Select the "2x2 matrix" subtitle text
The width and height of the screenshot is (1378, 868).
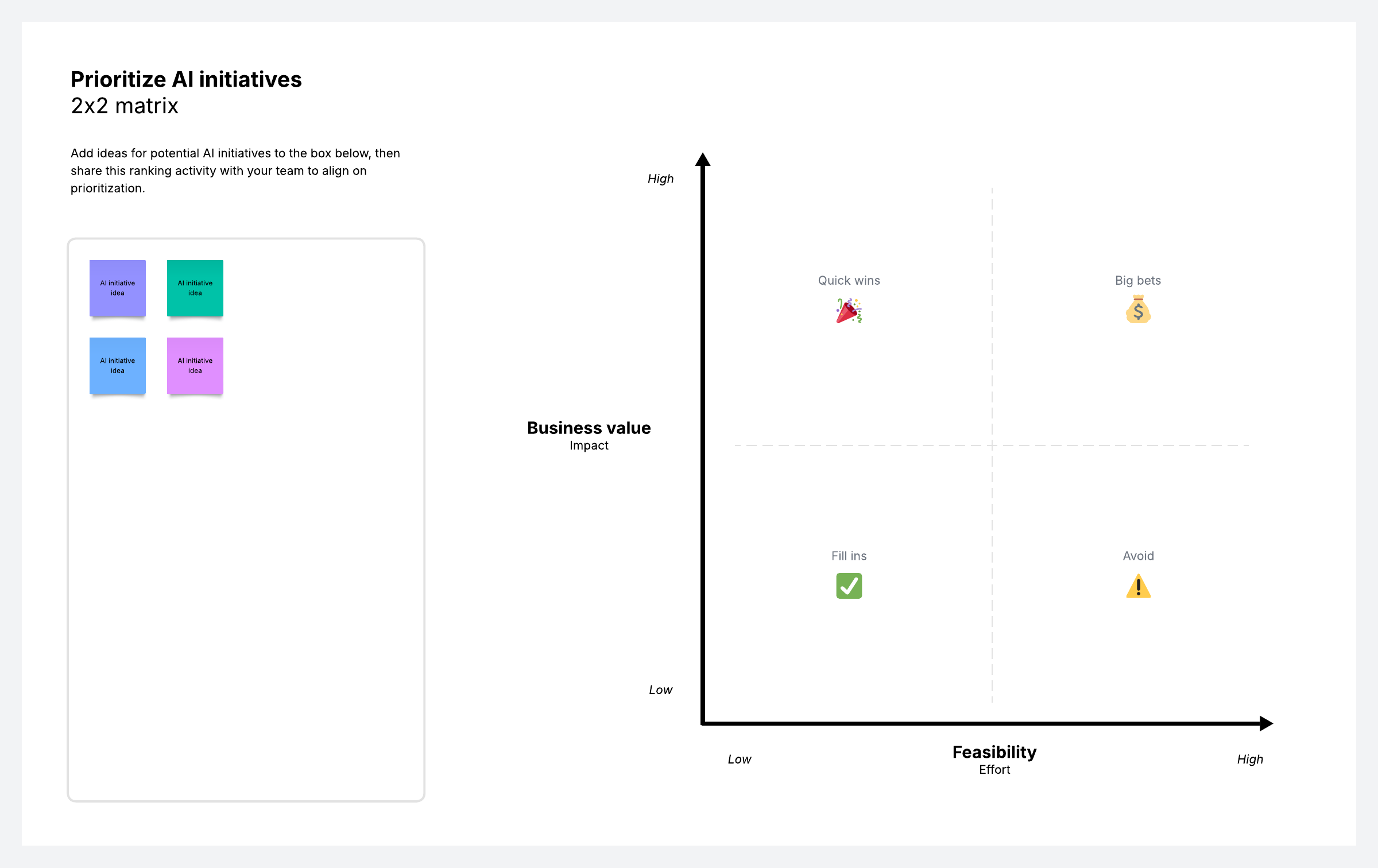[125, 106]
